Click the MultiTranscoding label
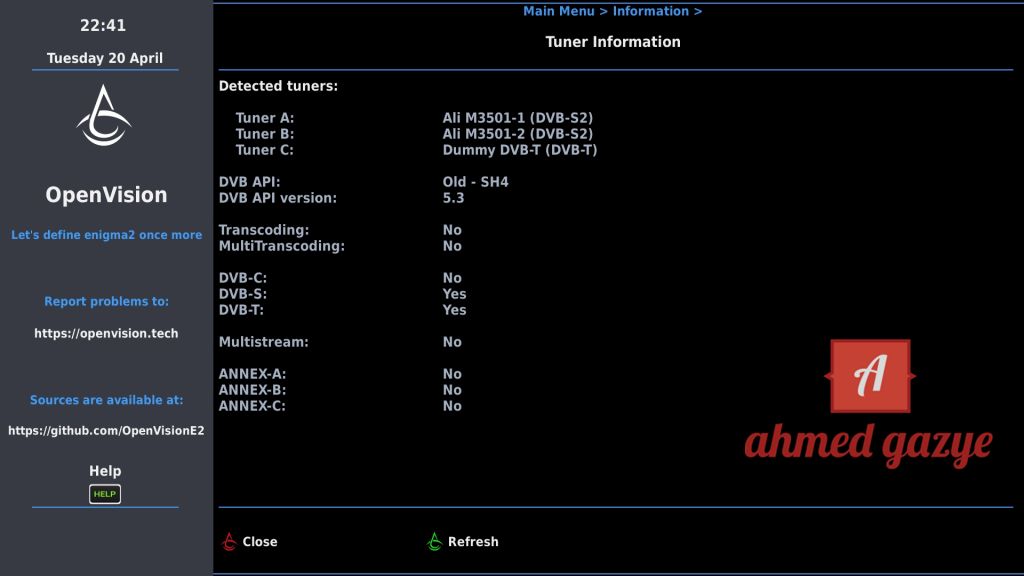The height and width of the screenshot is (576, 1024). click(x=281, y=246)
